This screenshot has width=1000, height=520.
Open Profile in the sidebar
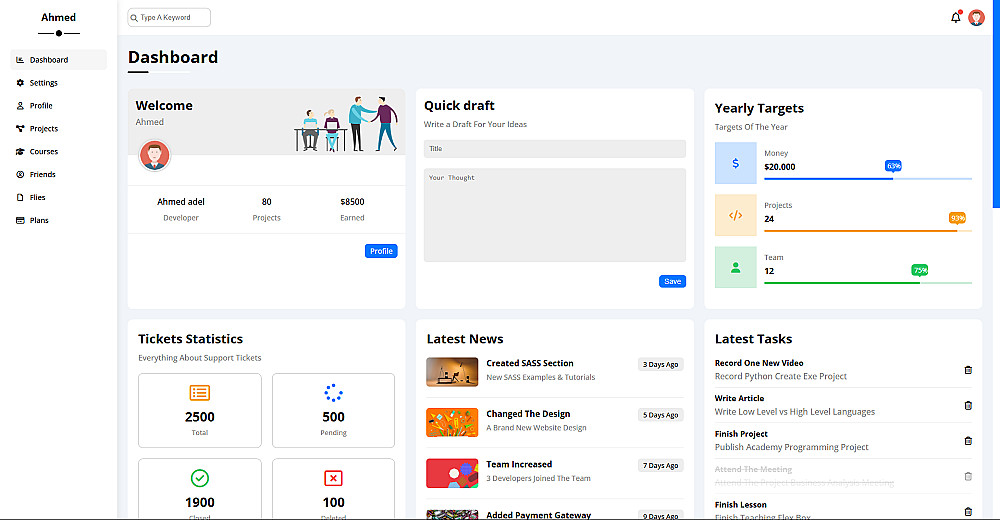59,105
